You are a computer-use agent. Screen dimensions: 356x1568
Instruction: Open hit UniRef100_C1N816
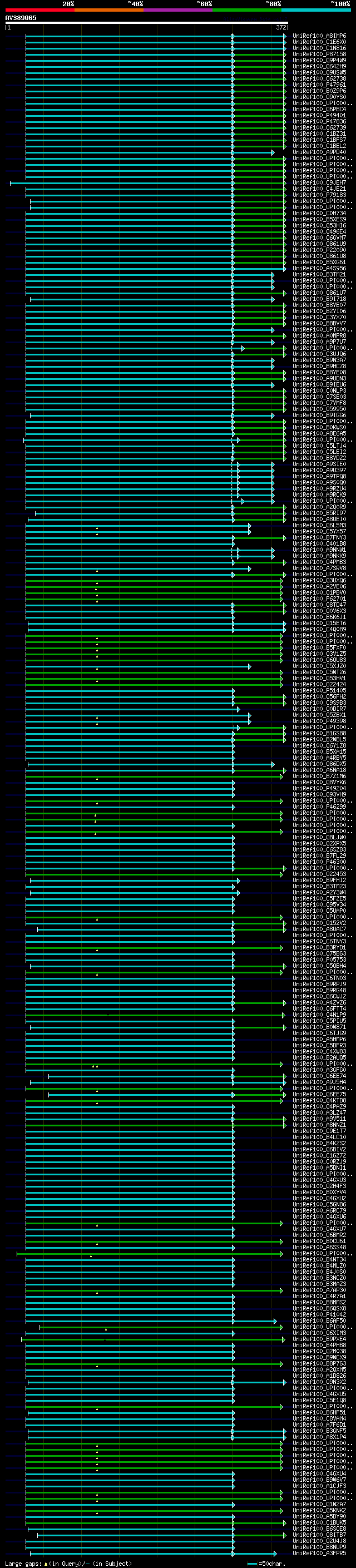[319, 48]
